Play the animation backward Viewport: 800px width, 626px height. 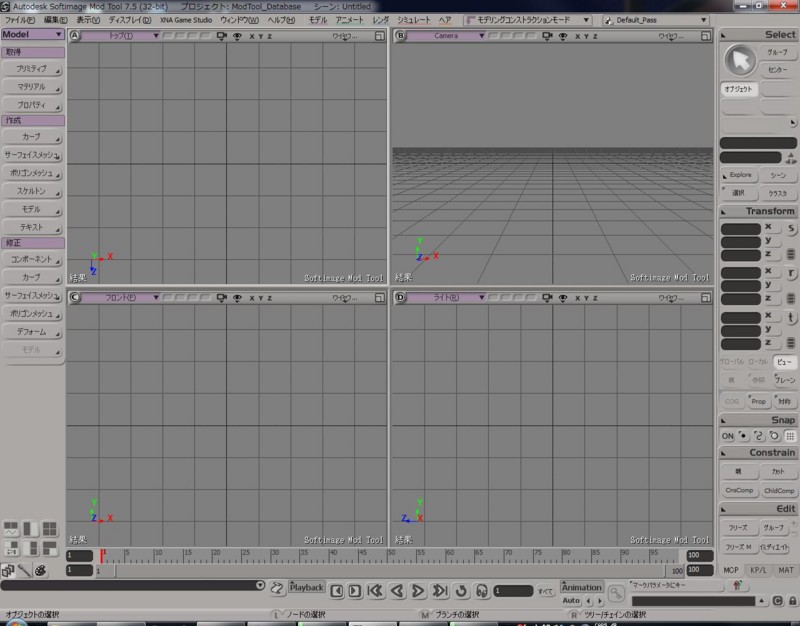pyautogui.click(x=397, y=591)
